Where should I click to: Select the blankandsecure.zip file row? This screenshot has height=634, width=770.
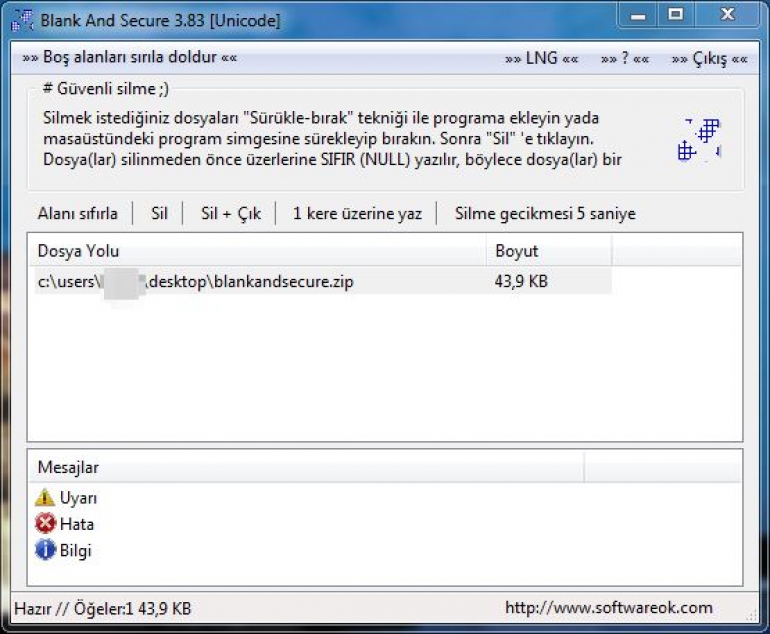point(323,281)
